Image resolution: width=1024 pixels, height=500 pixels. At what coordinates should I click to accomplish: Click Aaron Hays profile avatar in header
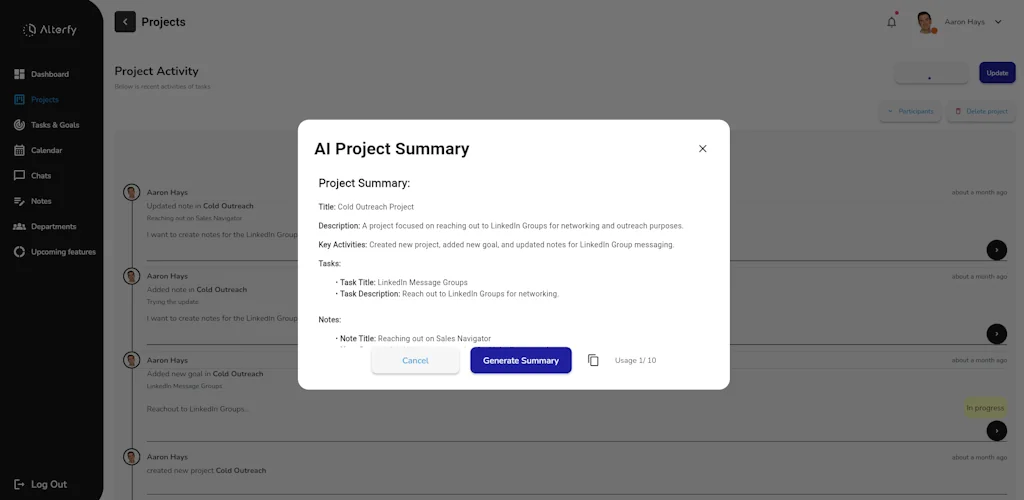click(x=926, y=22)
